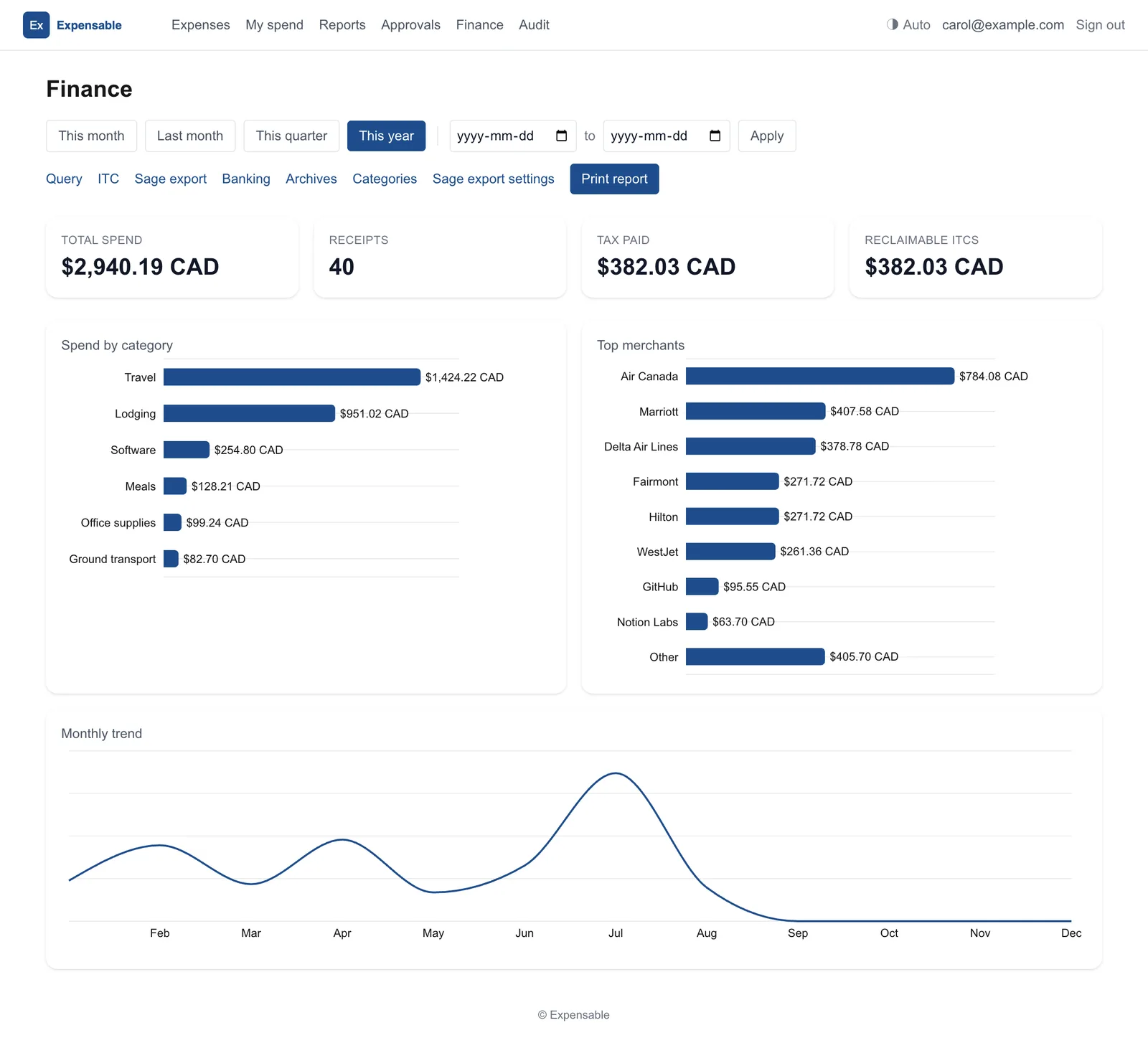Open the Approvals nav item
1148x1038 pixels.
tap(410, 25)
